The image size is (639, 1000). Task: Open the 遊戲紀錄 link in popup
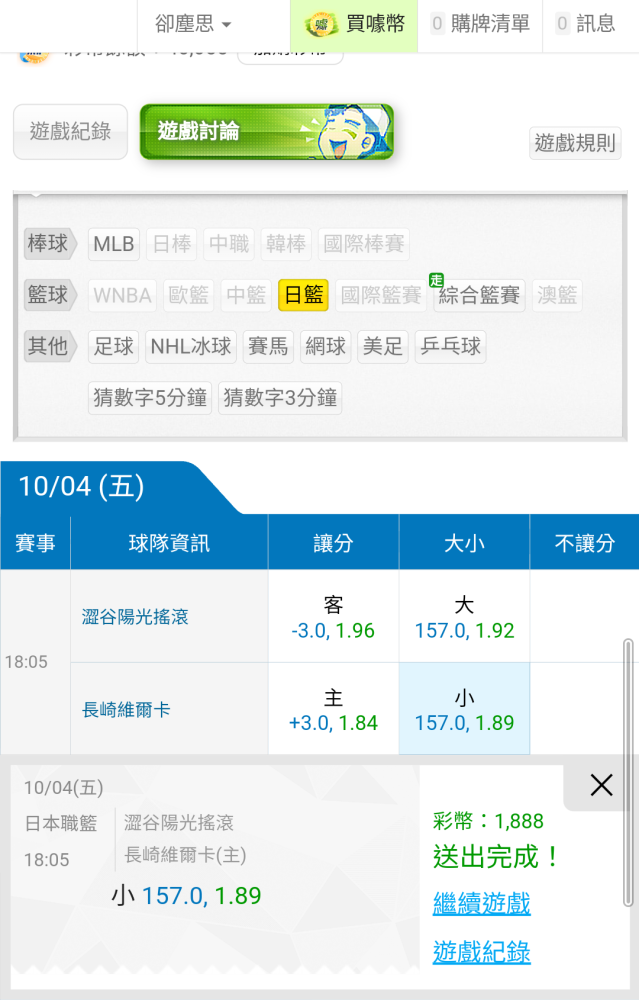[x=481, y=952]
